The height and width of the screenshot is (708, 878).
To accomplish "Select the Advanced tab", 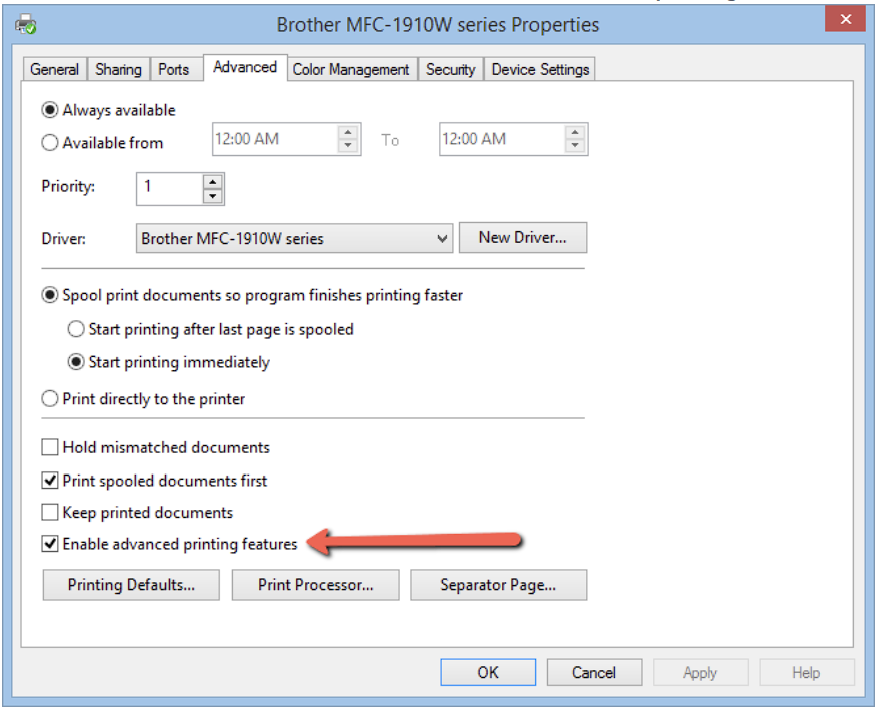I will (x=245, y=67).
